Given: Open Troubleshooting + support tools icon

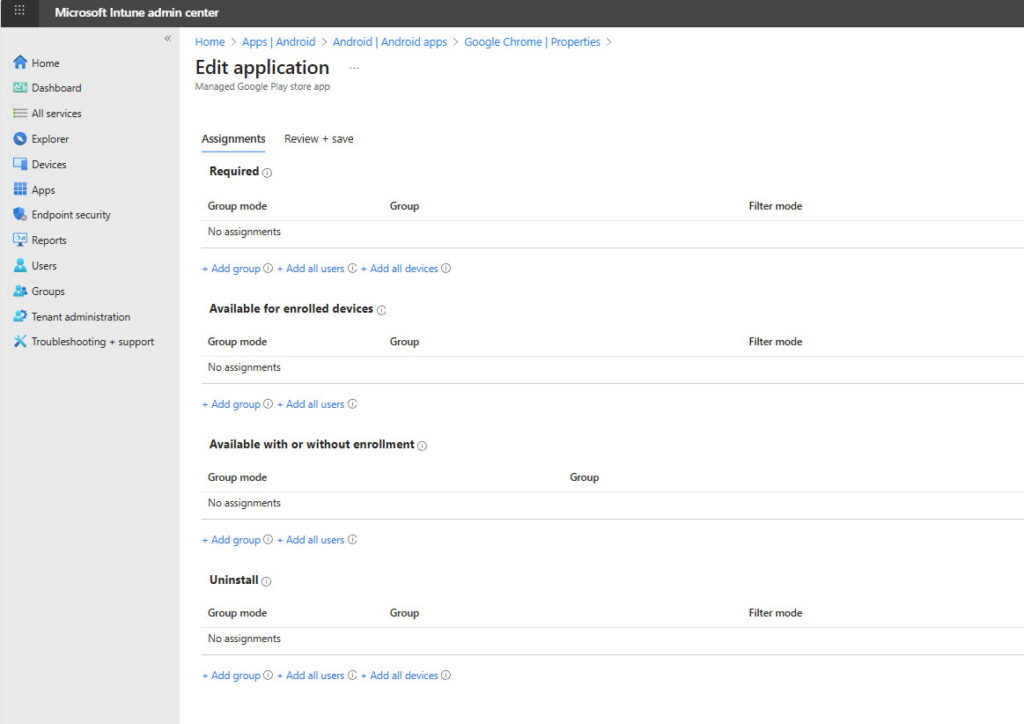Looking at the screenshot, I should tap(20, 342).
